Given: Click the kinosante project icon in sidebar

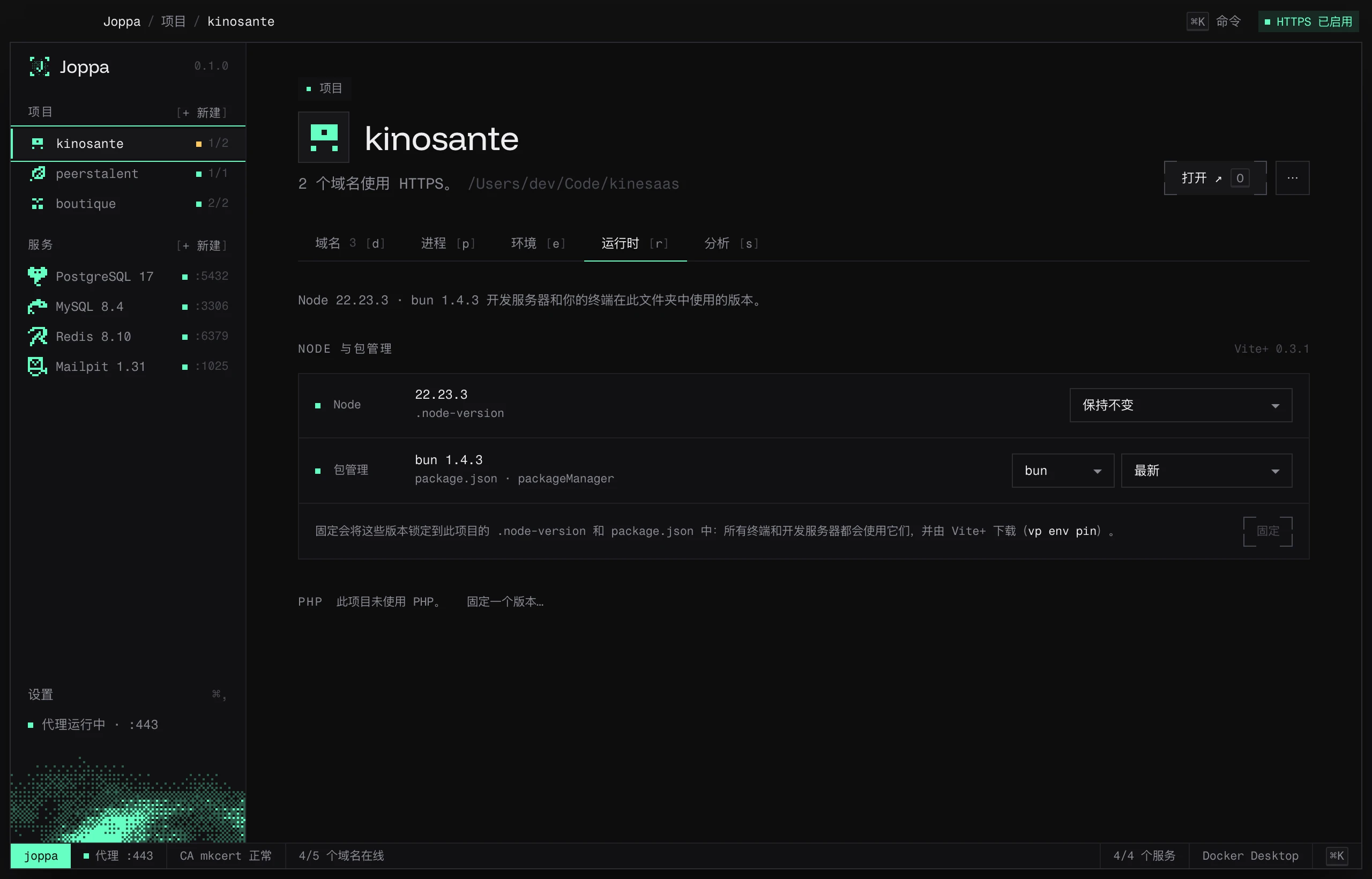Looking at the screenshot, I should tap(38, 143).
